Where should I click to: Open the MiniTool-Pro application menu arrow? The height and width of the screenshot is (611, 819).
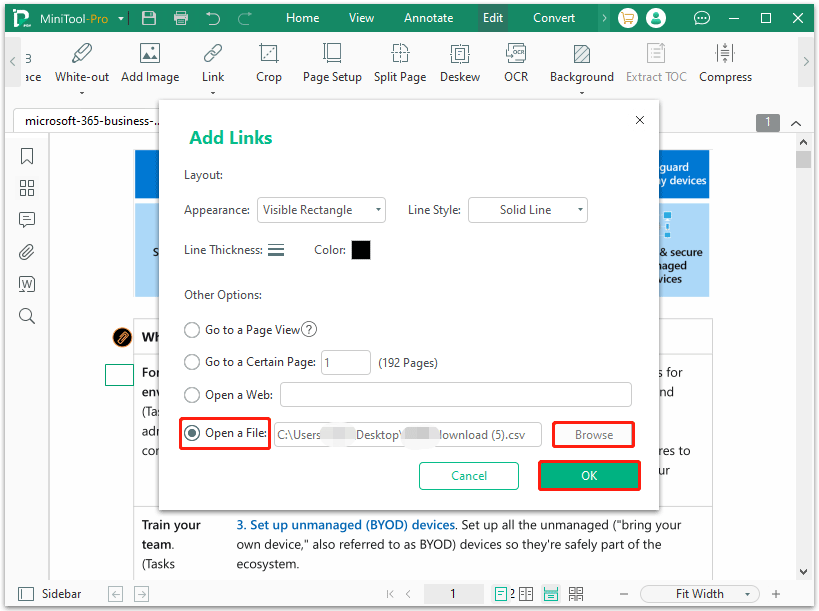click(x=121, y=19)
